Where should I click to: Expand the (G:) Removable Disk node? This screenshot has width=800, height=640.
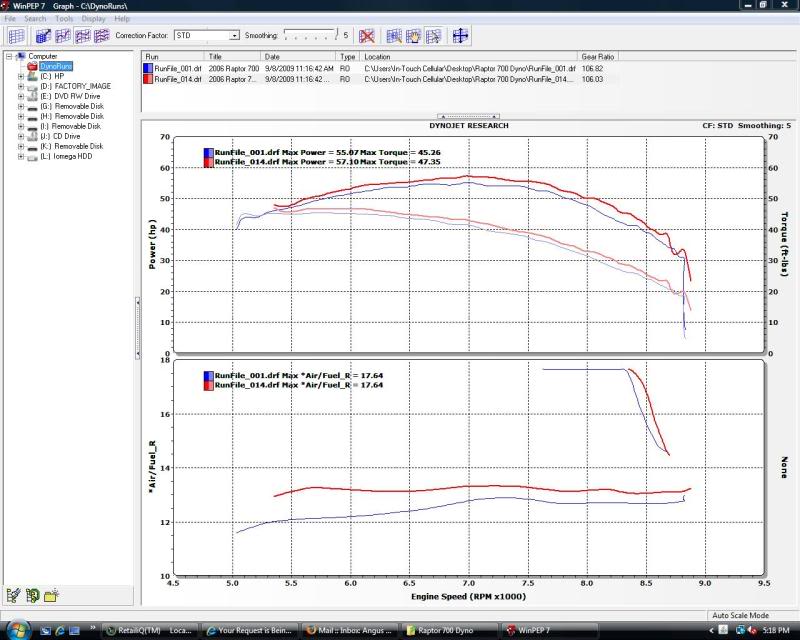pyautogui.click(x=20, y=106)
